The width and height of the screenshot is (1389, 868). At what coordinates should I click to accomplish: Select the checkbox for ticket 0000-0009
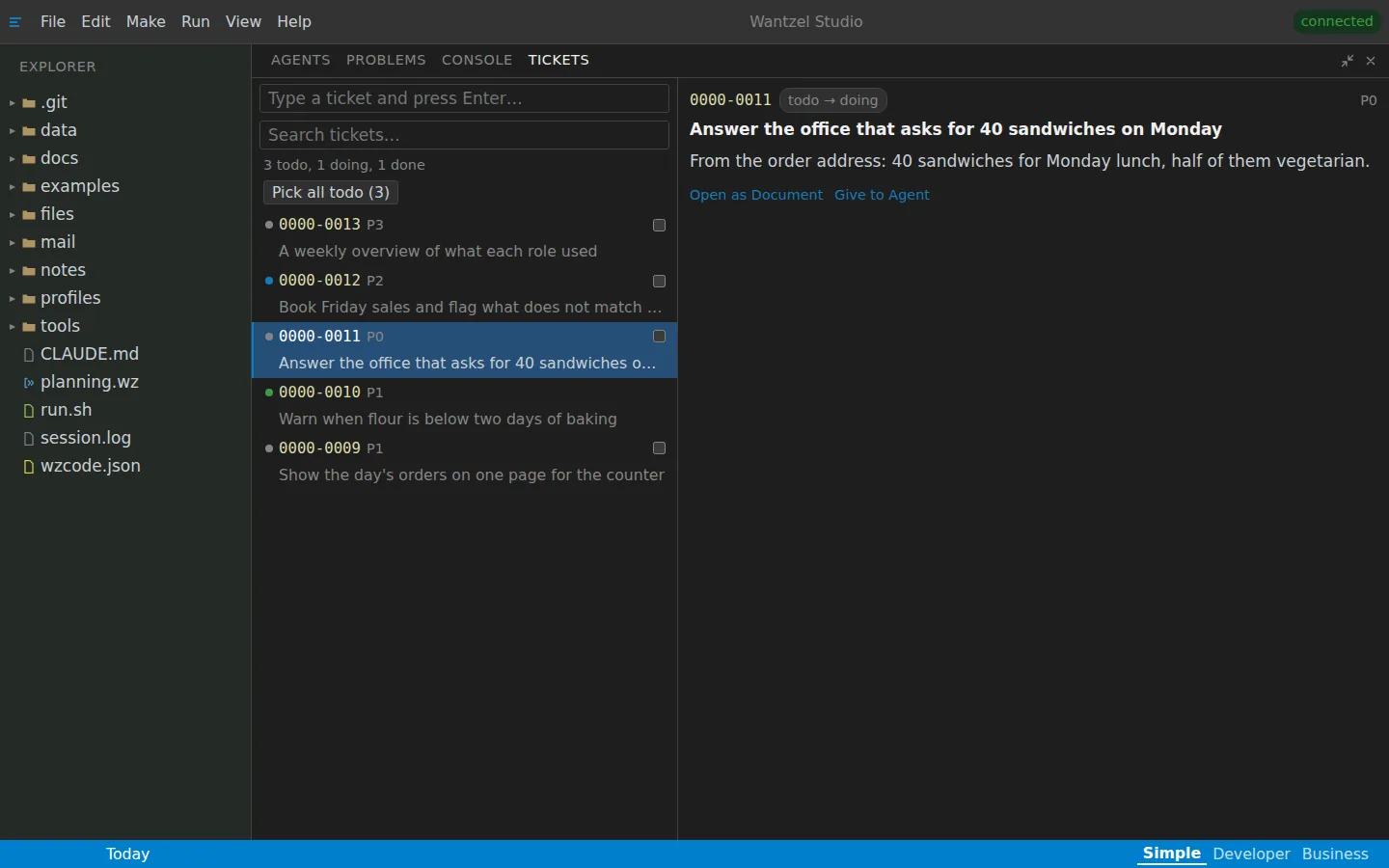pos(660,448)
